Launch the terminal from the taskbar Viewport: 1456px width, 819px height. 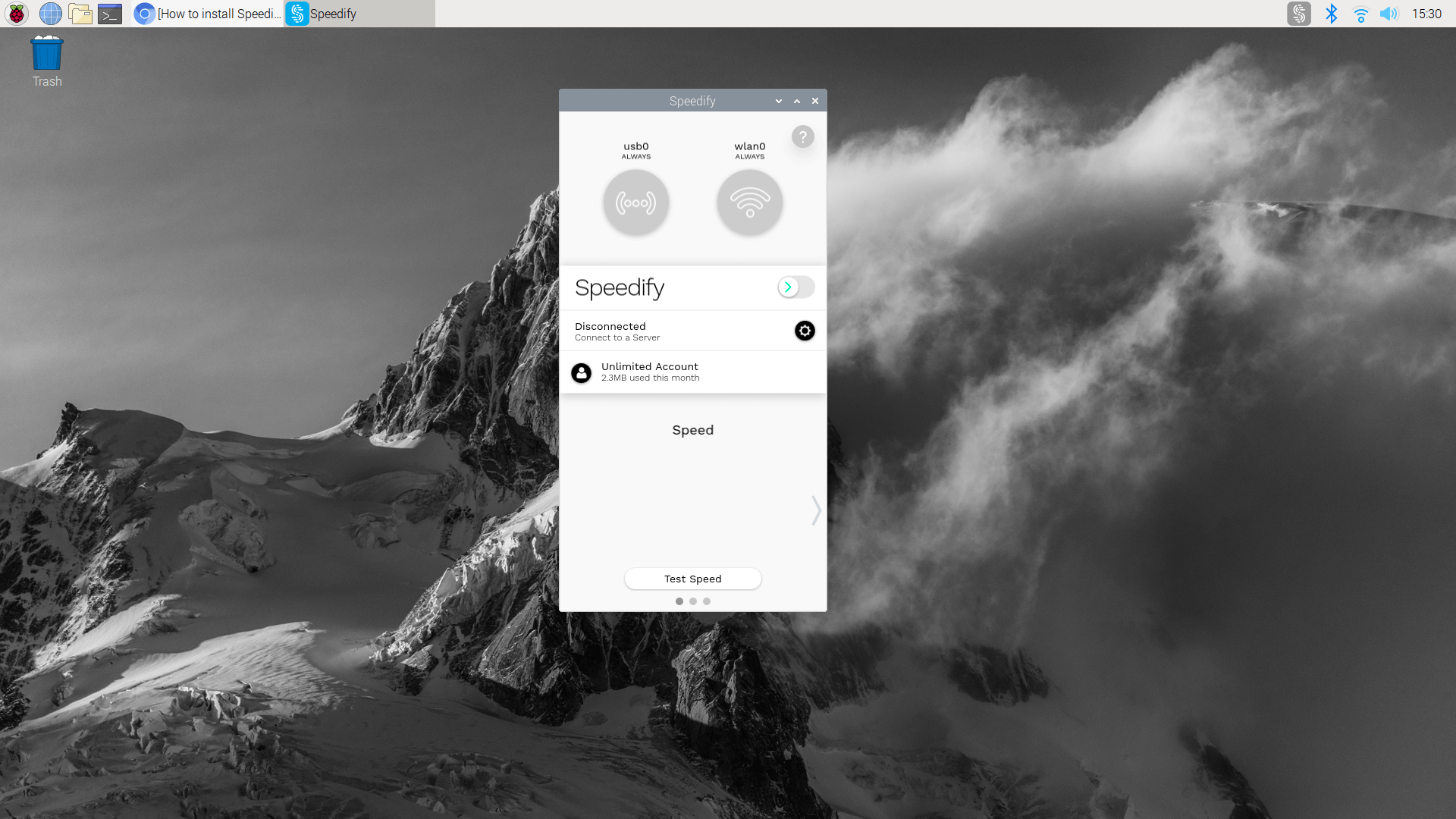click(110, 14)
